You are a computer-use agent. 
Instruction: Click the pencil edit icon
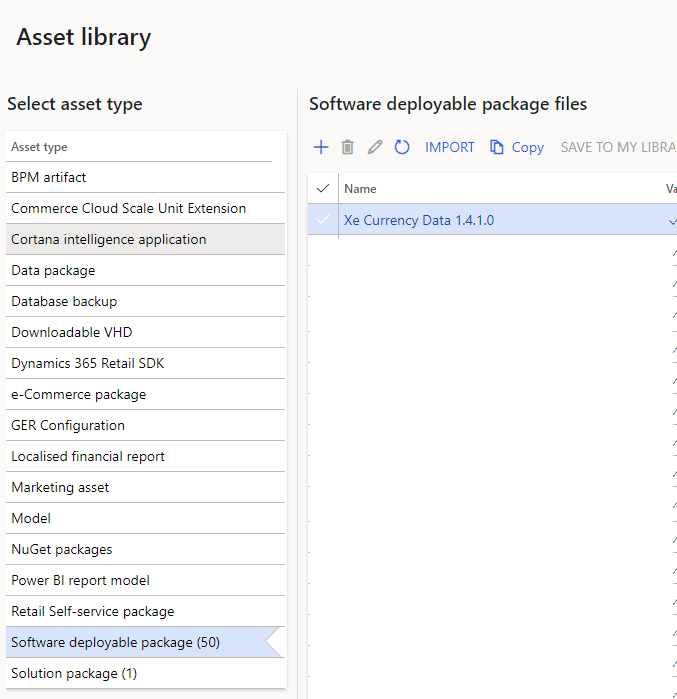[375, 147]
